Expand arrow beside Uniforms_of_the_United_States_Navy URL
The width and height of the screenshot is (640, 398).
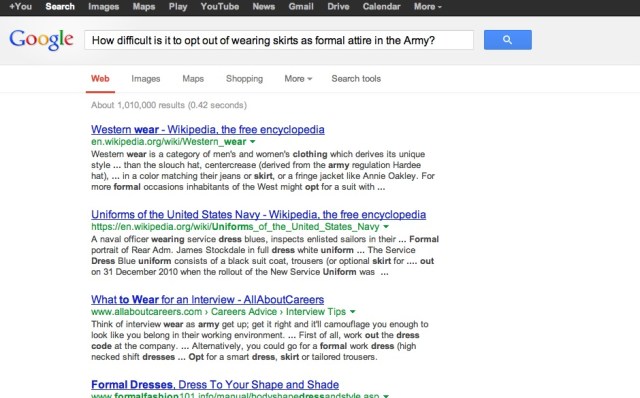[x=386, y=227]
